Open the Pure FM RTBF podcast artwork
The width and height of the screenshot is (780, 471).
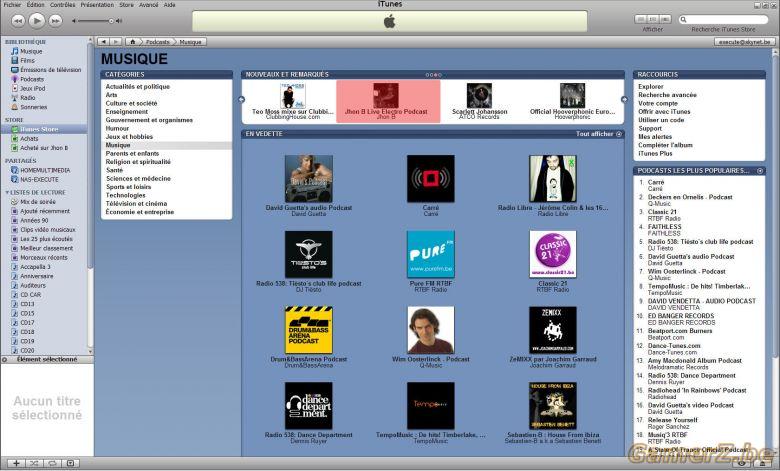click(431, 254)
